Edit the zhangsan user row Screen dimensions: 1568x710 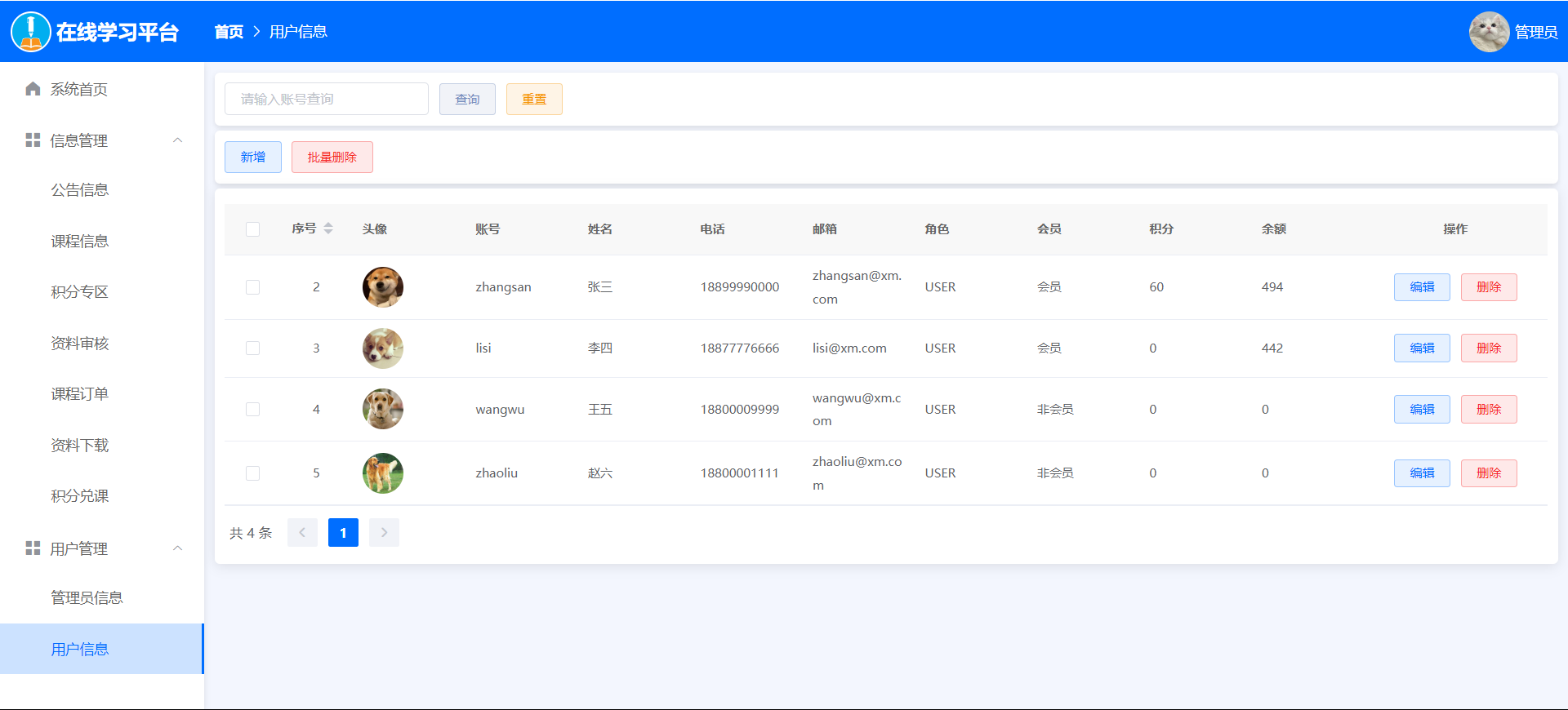point(1422,287)
